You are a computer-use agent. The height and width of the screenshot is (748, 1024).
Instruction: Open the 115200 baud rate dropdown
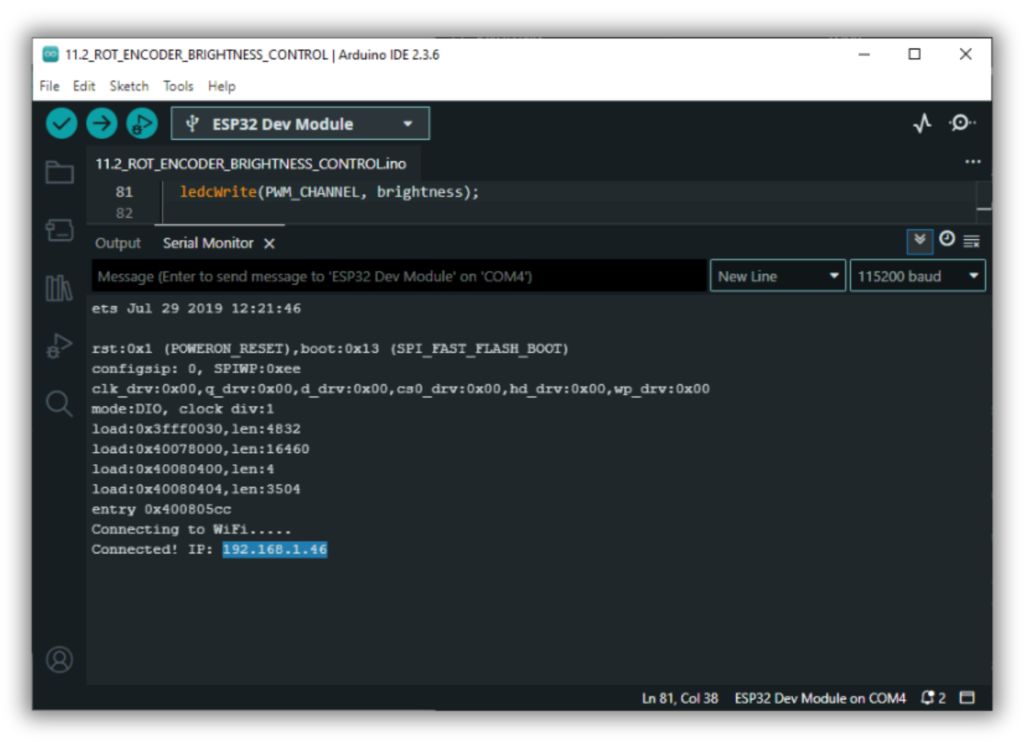(x=918, y=276)
